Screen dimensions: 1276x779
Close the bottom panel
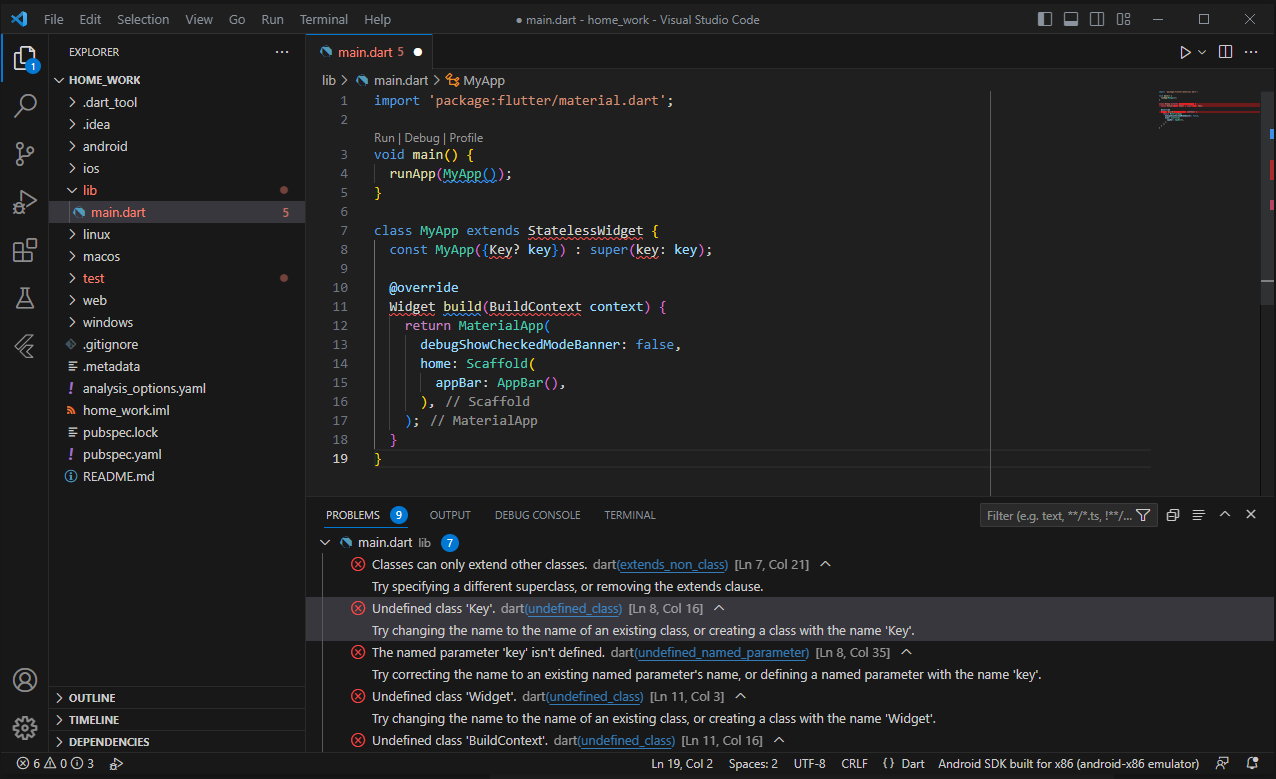tap(1251, 515)
